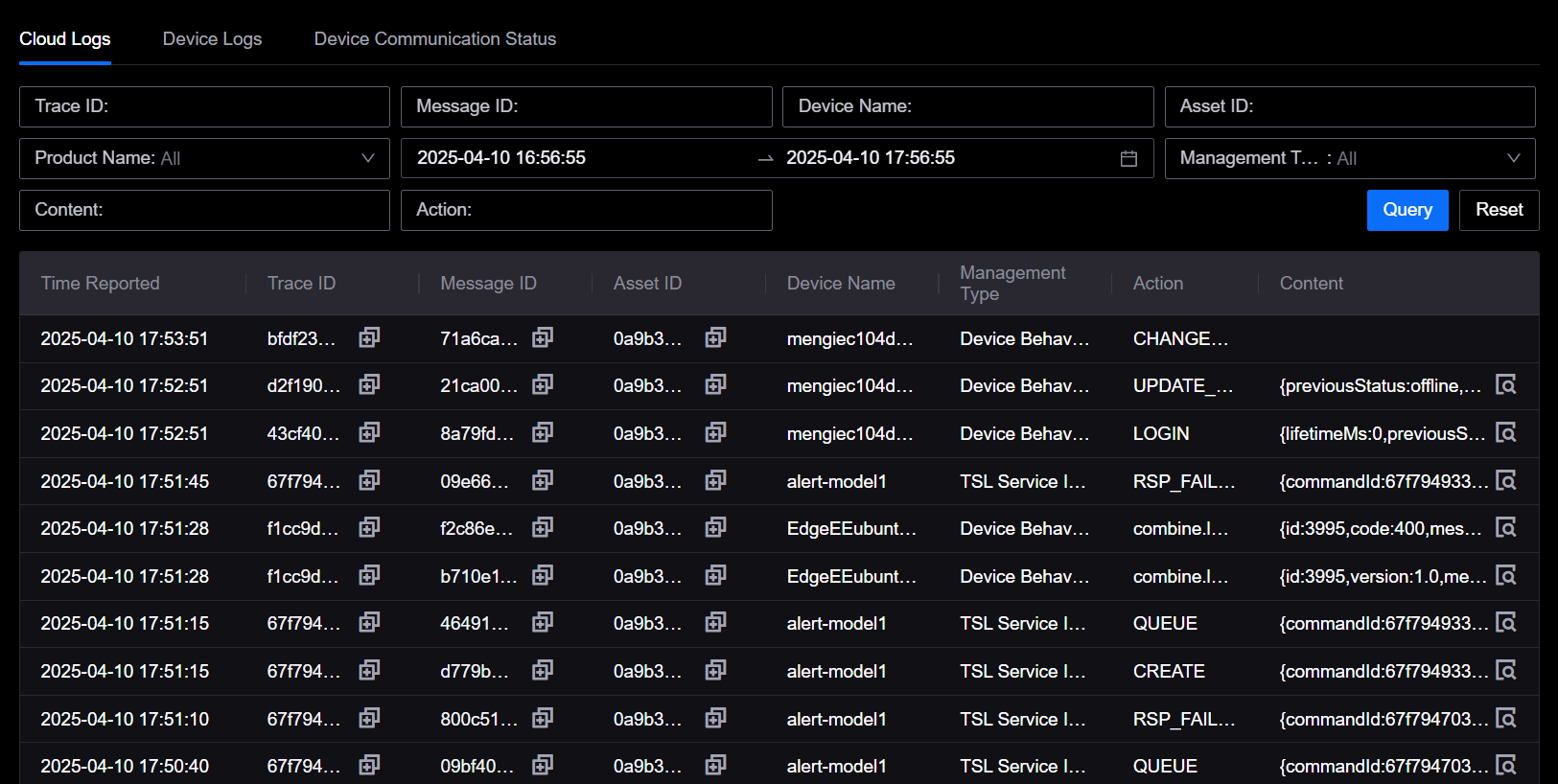This screenshot has height=784, width=1558.
Task: Copy Message ID 21ca00 to clipboard
Action: 543,385
